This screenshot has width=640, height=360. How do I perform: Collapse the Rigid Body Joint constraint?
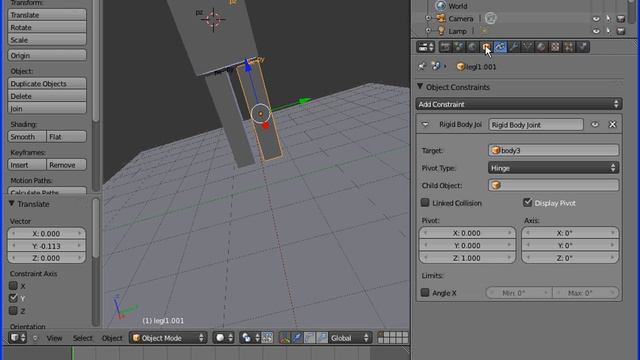coord(425,124)
